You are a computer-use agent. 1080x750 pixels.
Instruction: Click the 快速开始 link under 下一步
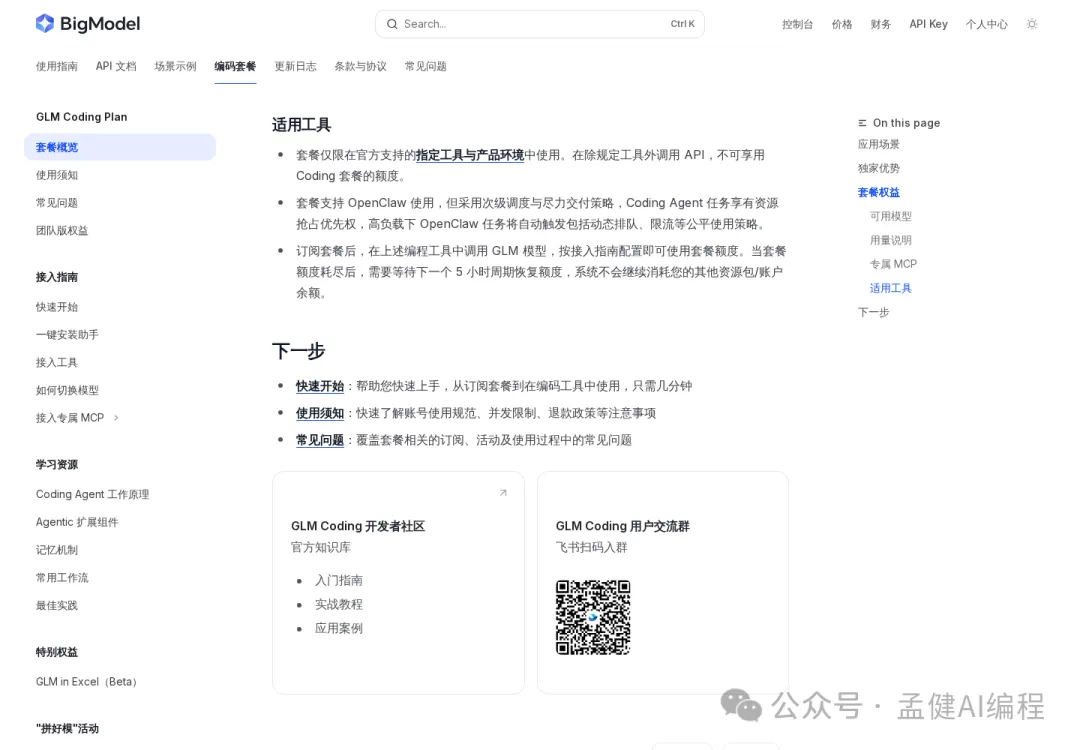320,386
